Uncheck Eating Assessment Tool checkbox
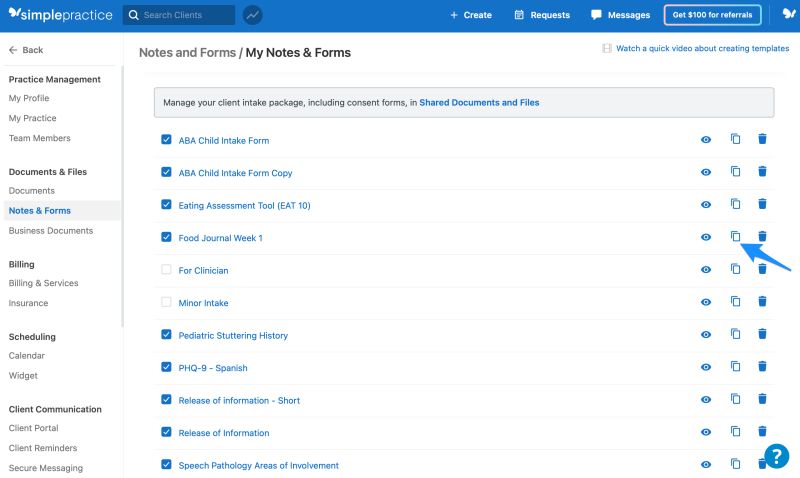 click(x=166, y=205)
